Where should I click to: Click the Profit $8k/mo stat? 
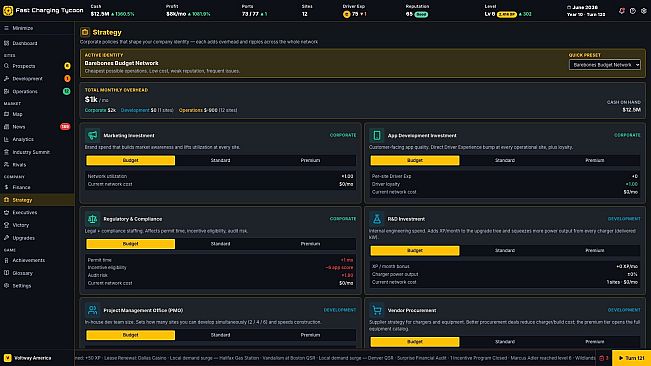(x=188, y=11)
